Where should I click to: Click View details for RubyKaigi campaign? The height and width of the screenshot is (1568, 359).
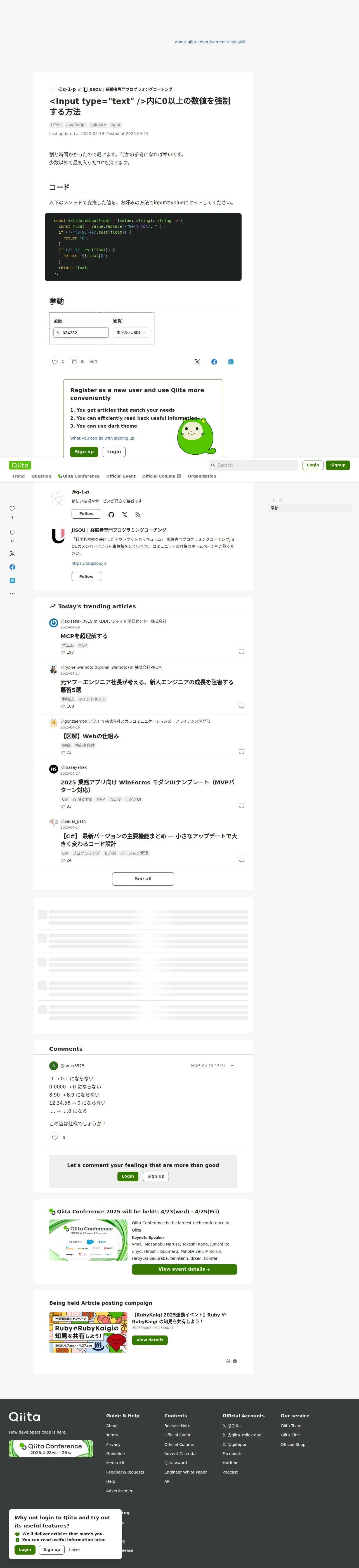coord(150,1340)
